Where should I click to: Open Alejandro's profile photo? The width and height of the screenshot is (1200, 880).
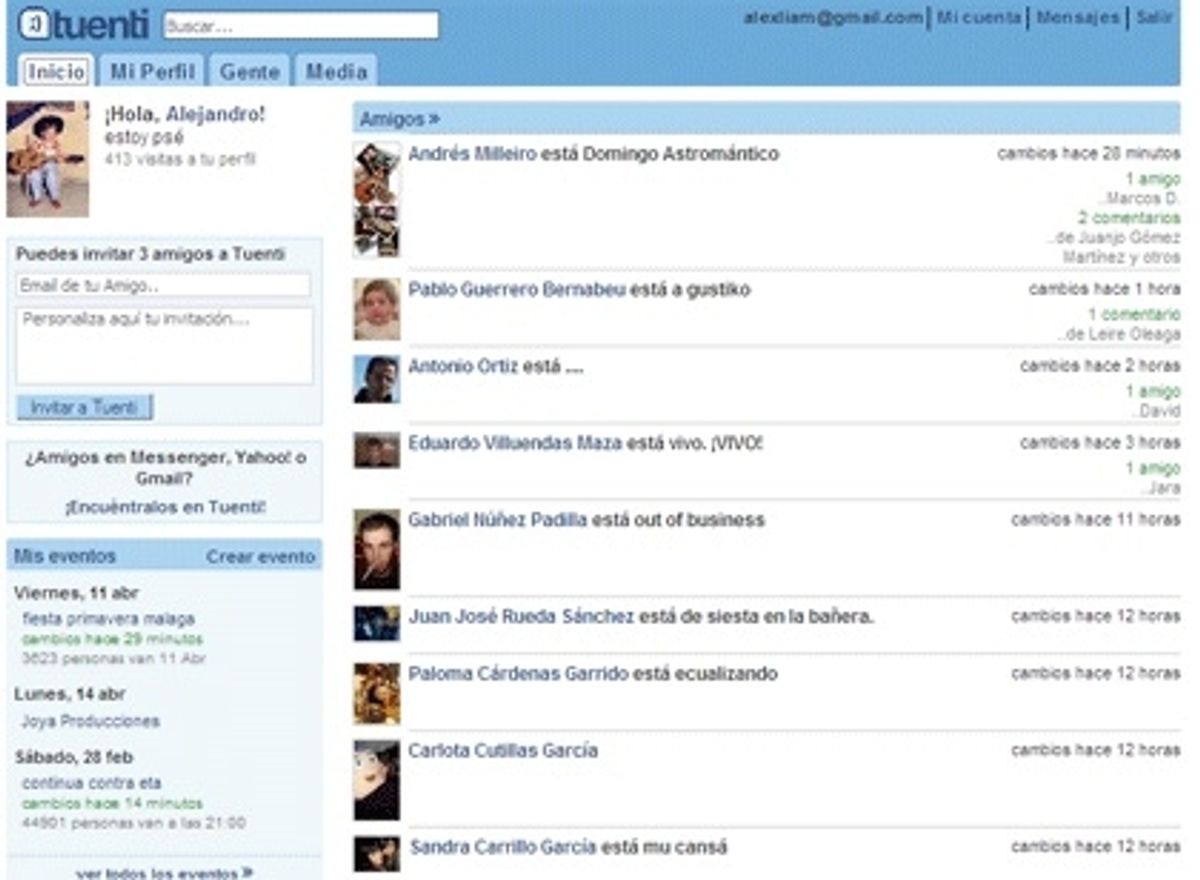[x=48, y=159]
